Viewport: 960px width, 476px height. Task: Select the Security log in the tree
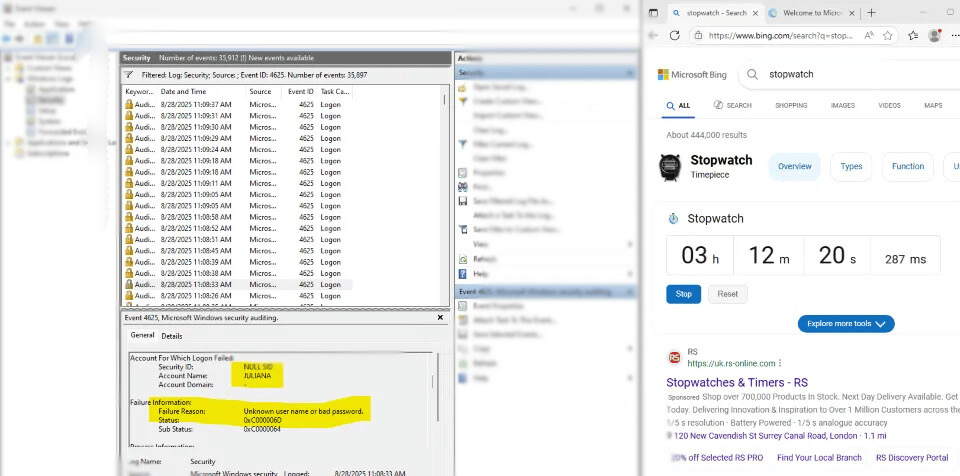pyautogui.click(x=51, y=100)
